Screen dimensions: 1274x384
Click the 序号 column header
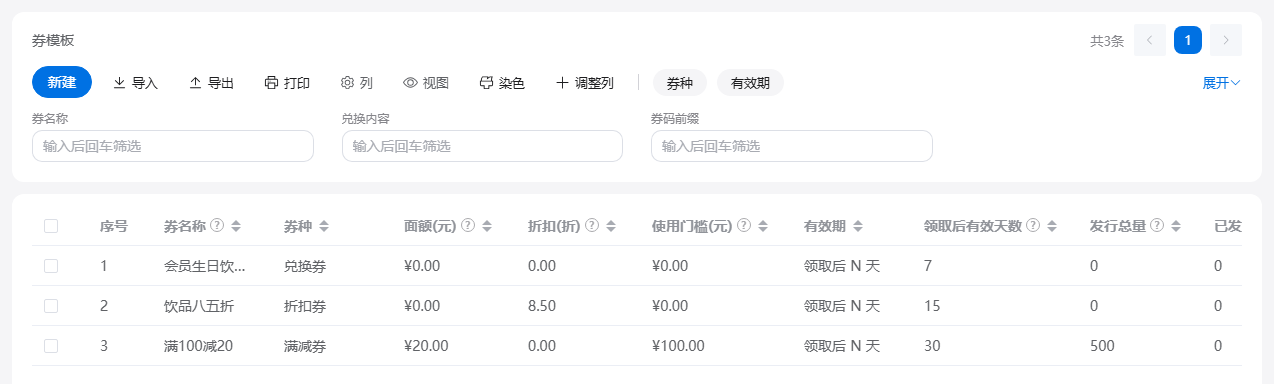(x=114, y=226)
